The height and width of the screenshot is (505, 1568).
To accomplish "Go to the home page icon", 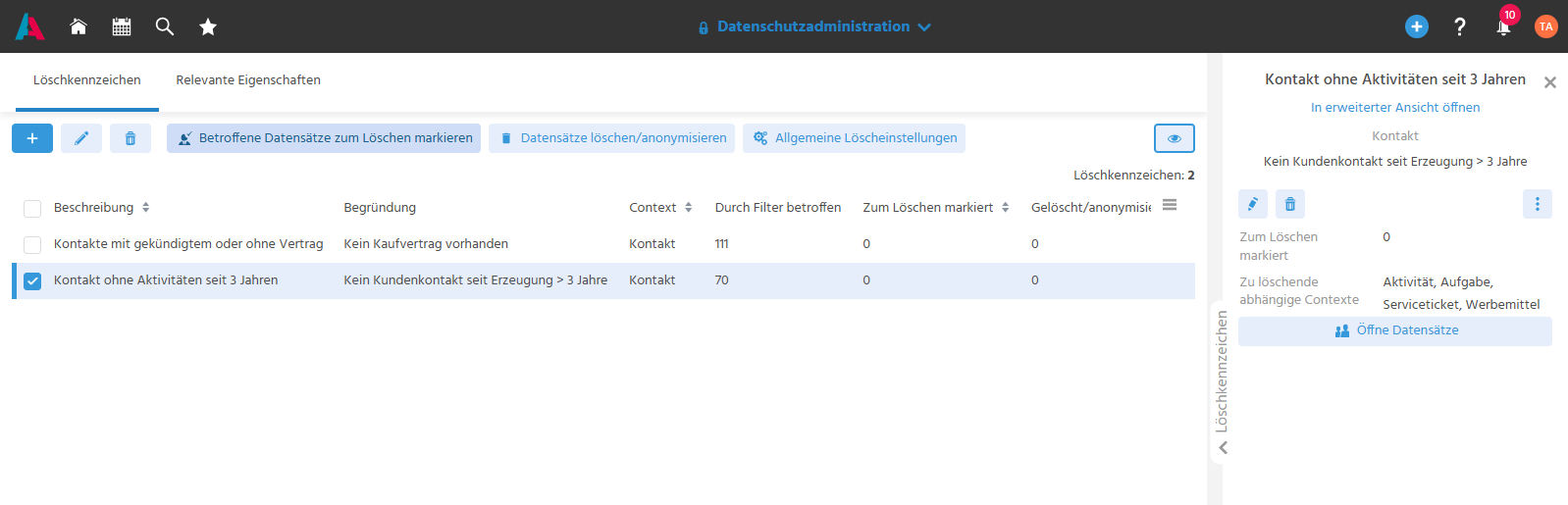I will click(x=78, y=26).
